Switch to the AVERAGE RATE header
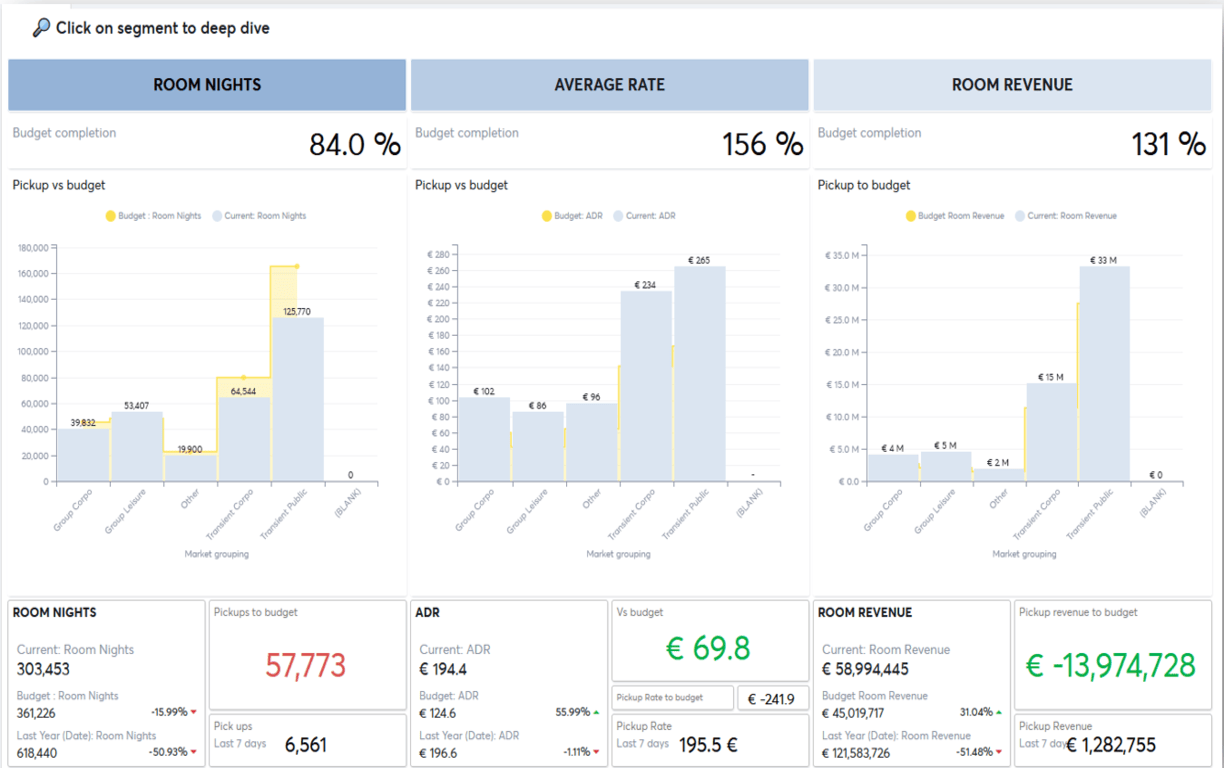The image size is (1224, 768). tap(609, 85)
